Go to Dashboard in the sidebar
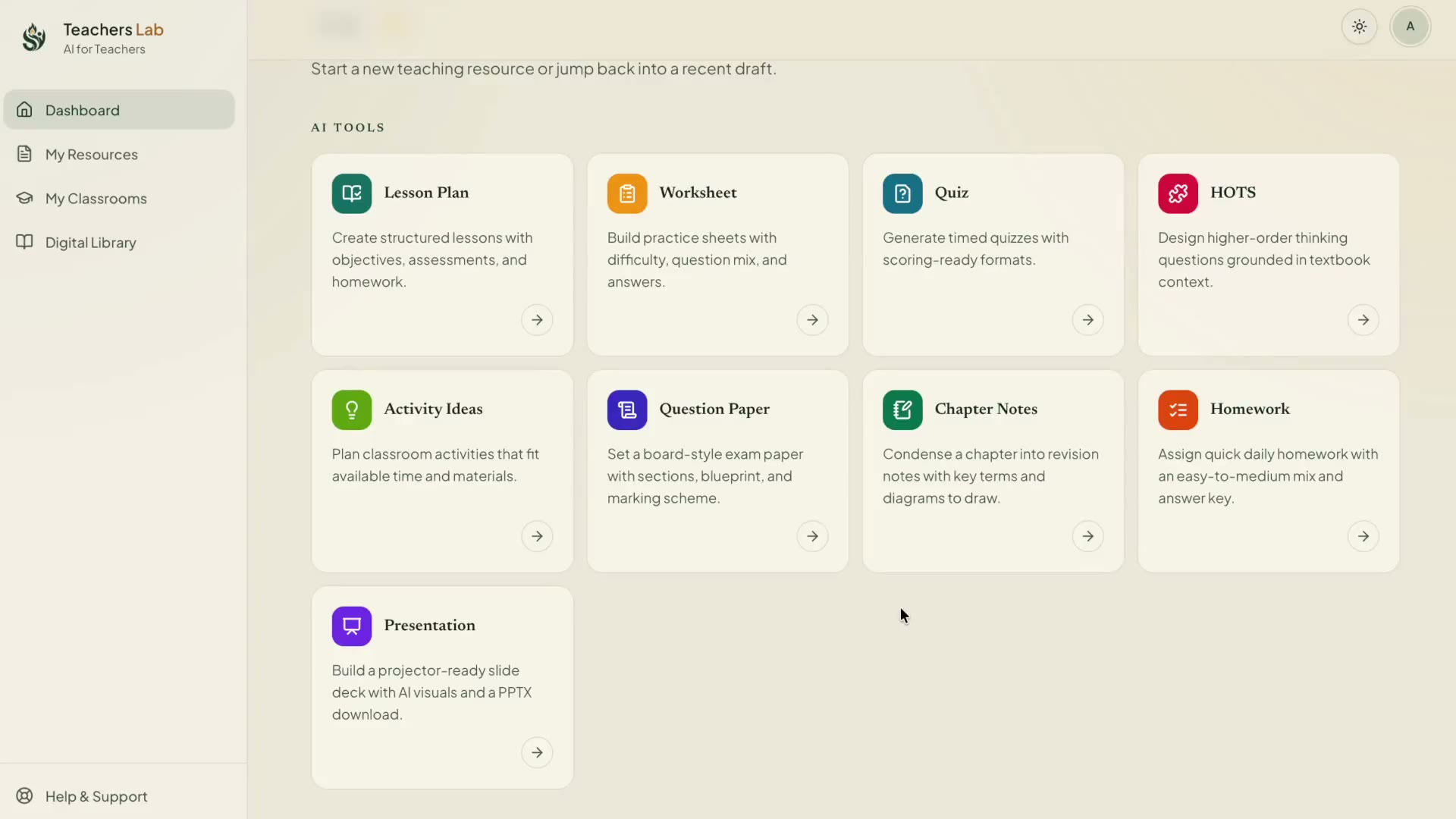Screen dimensions: 1456x819 119,110
